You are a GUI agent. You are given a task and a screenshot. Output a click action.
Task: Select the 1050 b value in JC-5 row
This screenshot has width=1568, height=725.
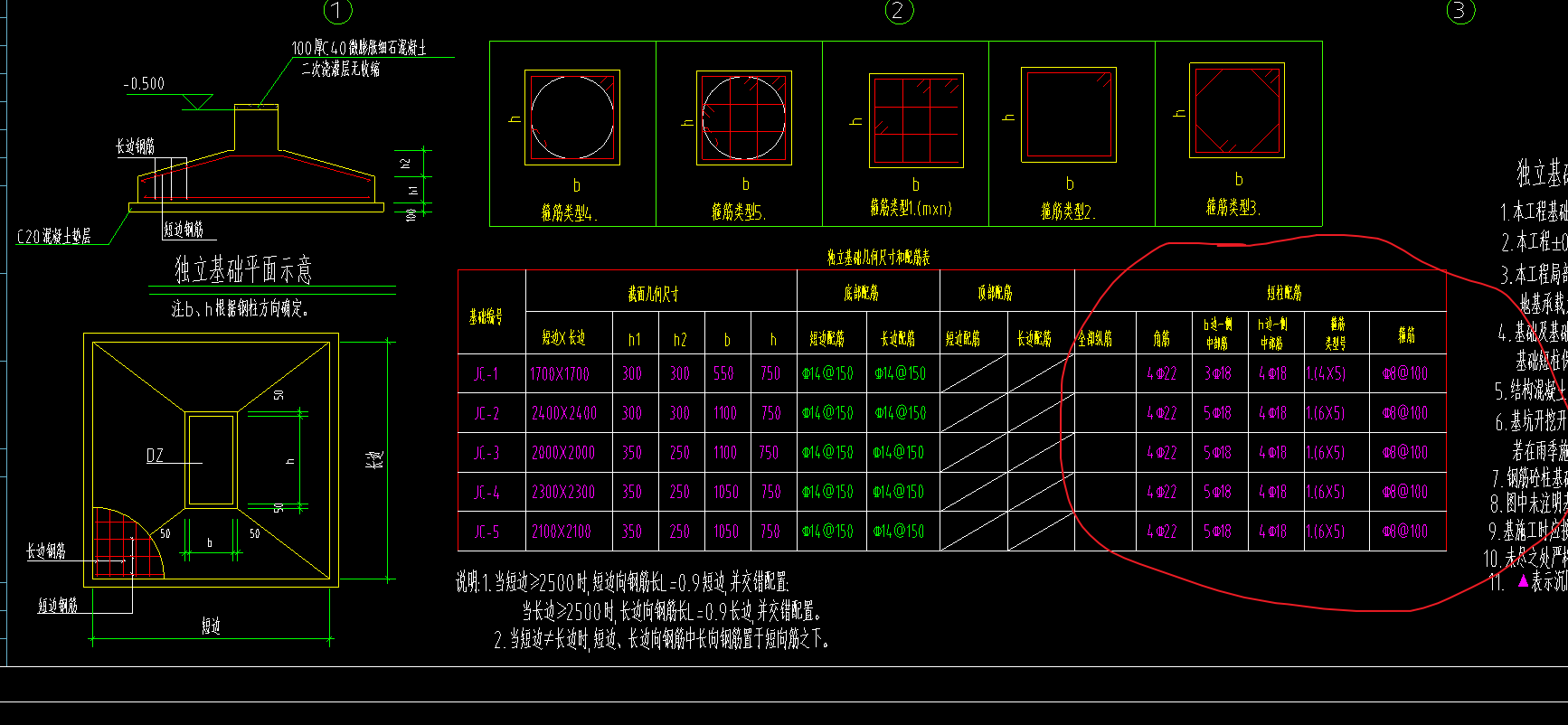pyautogui.click(x=726, y=532)
